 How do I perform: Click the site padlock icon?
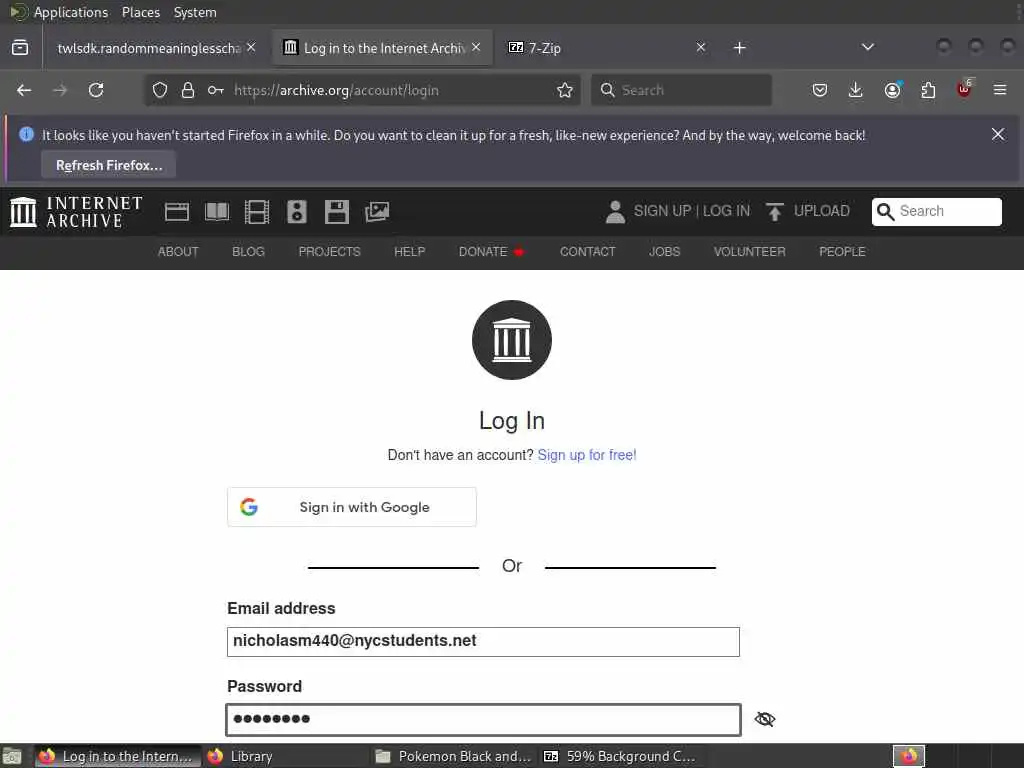(x=188, y=90)
